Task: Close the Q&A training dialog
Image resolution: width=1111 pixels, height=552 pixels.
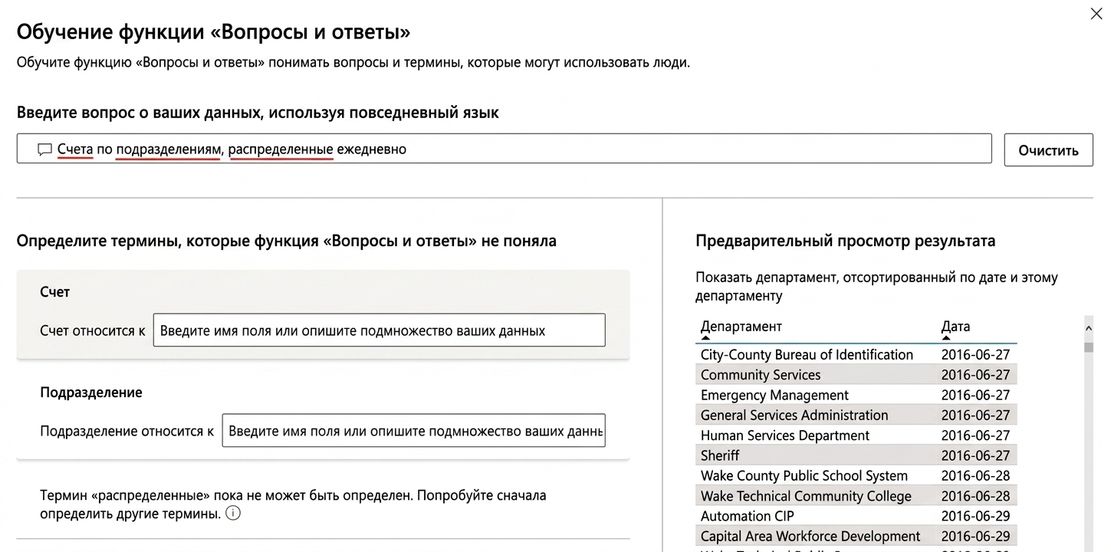Action: [1095, 14]
